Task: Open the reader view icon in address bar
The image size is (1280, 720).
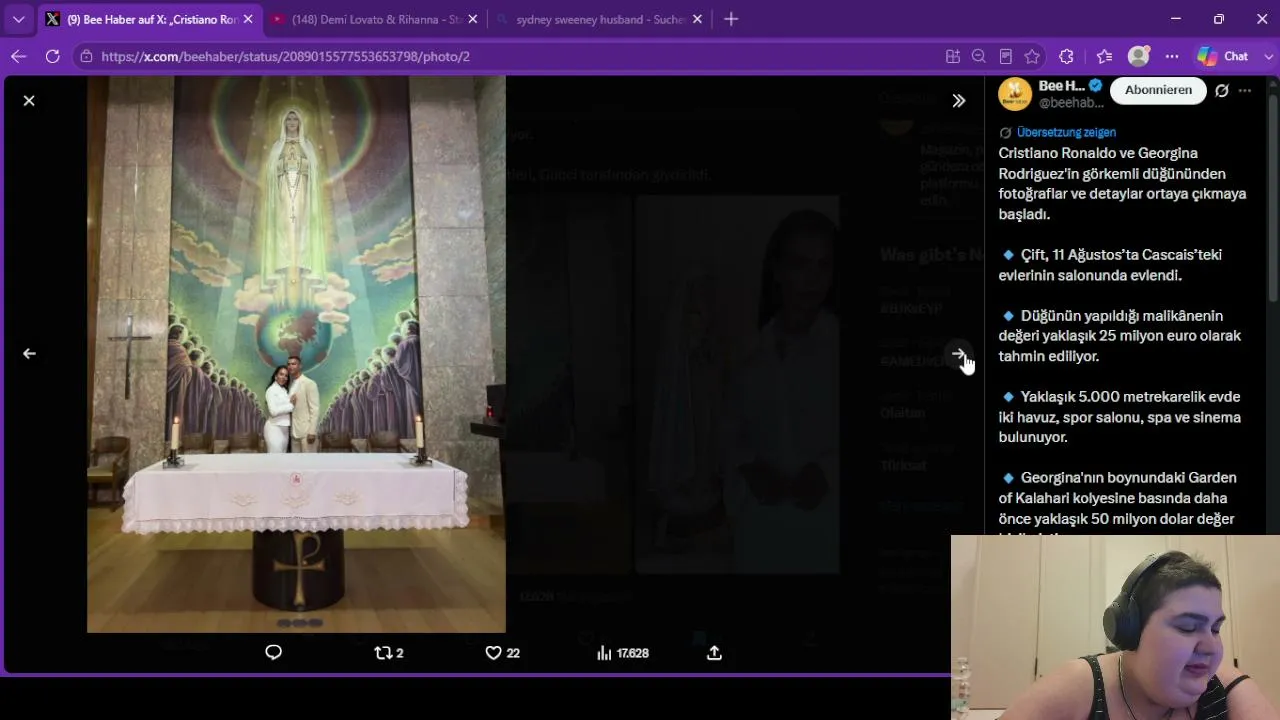Action: coord(1006,56)
